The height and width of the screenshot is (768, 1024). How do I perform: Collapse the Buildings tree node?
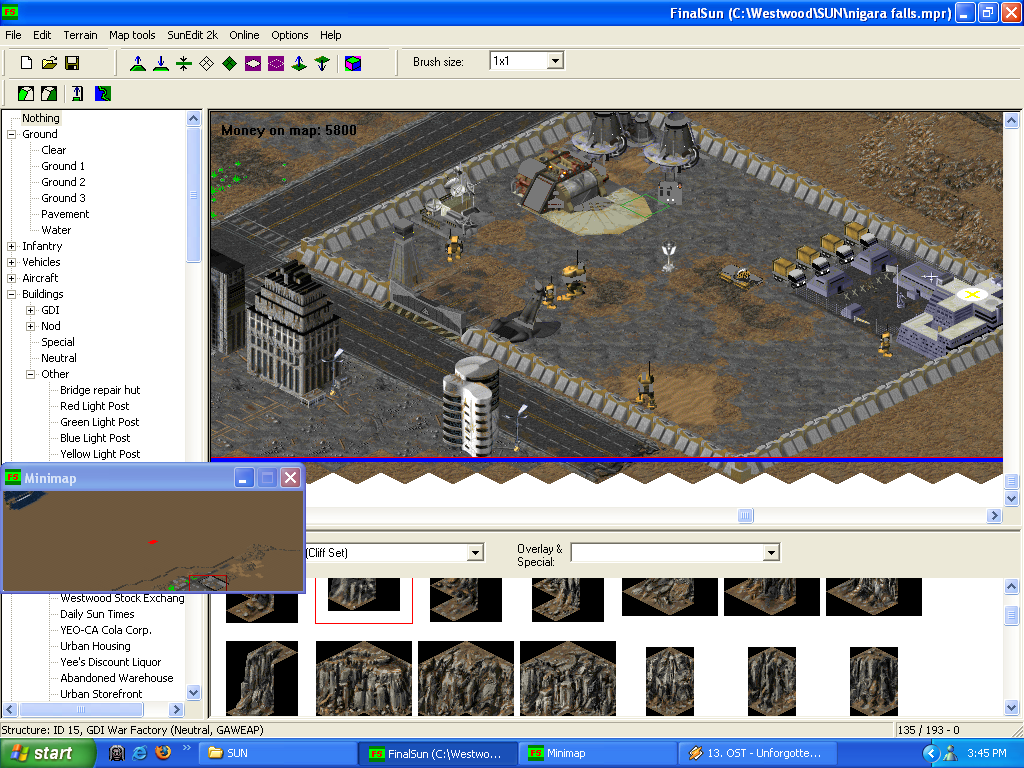[x=12, y=294]
